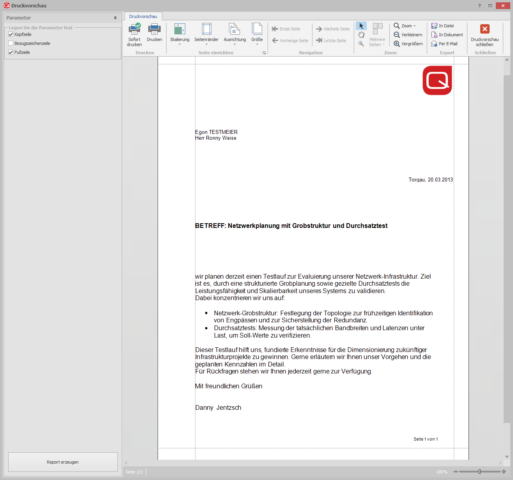The image size is (513, 480).
Task: Open the Ausrichtung orientation dropdown
Action: pos(235,34)
